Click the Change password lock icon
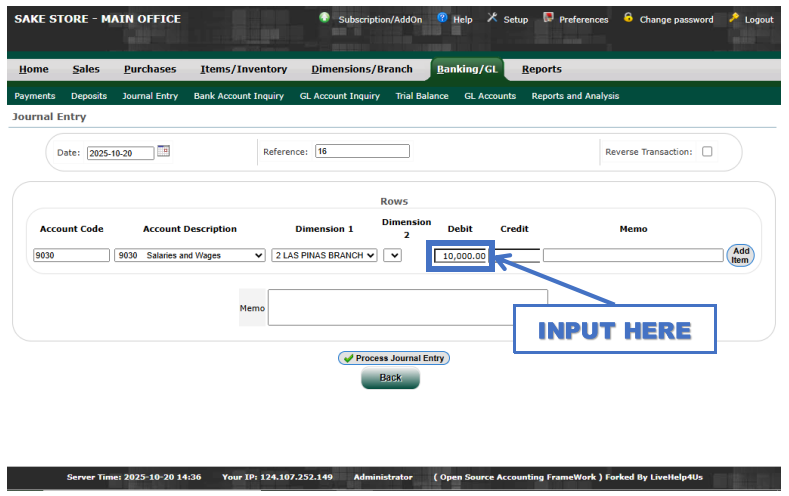This screenshot has width=789, height=496. pyautogui.click(x=628, y=19)
